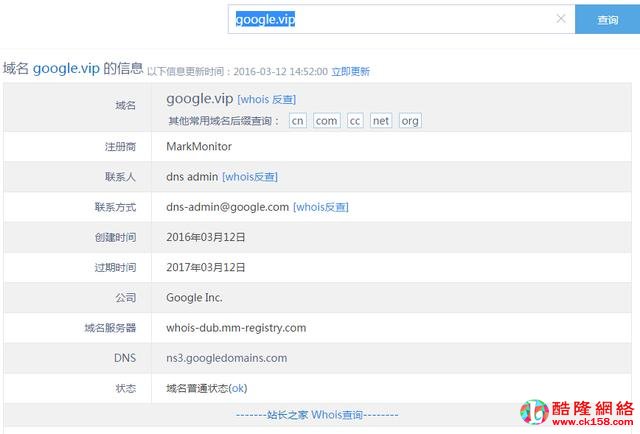
Task: Click the 过期时间 row label
Action: 116,267
